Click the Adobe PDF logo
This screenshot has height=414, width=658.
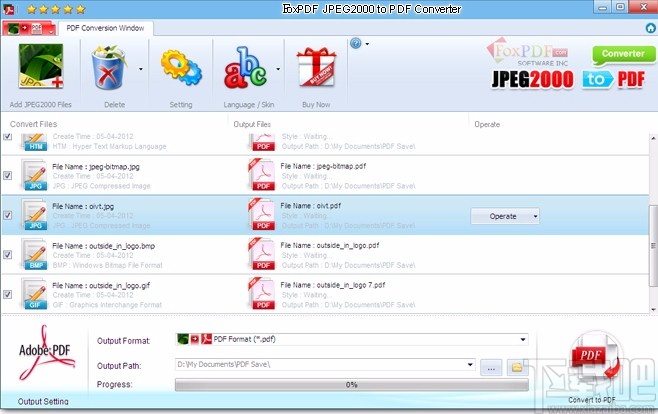pyautogui.click(x=45, y=352)
